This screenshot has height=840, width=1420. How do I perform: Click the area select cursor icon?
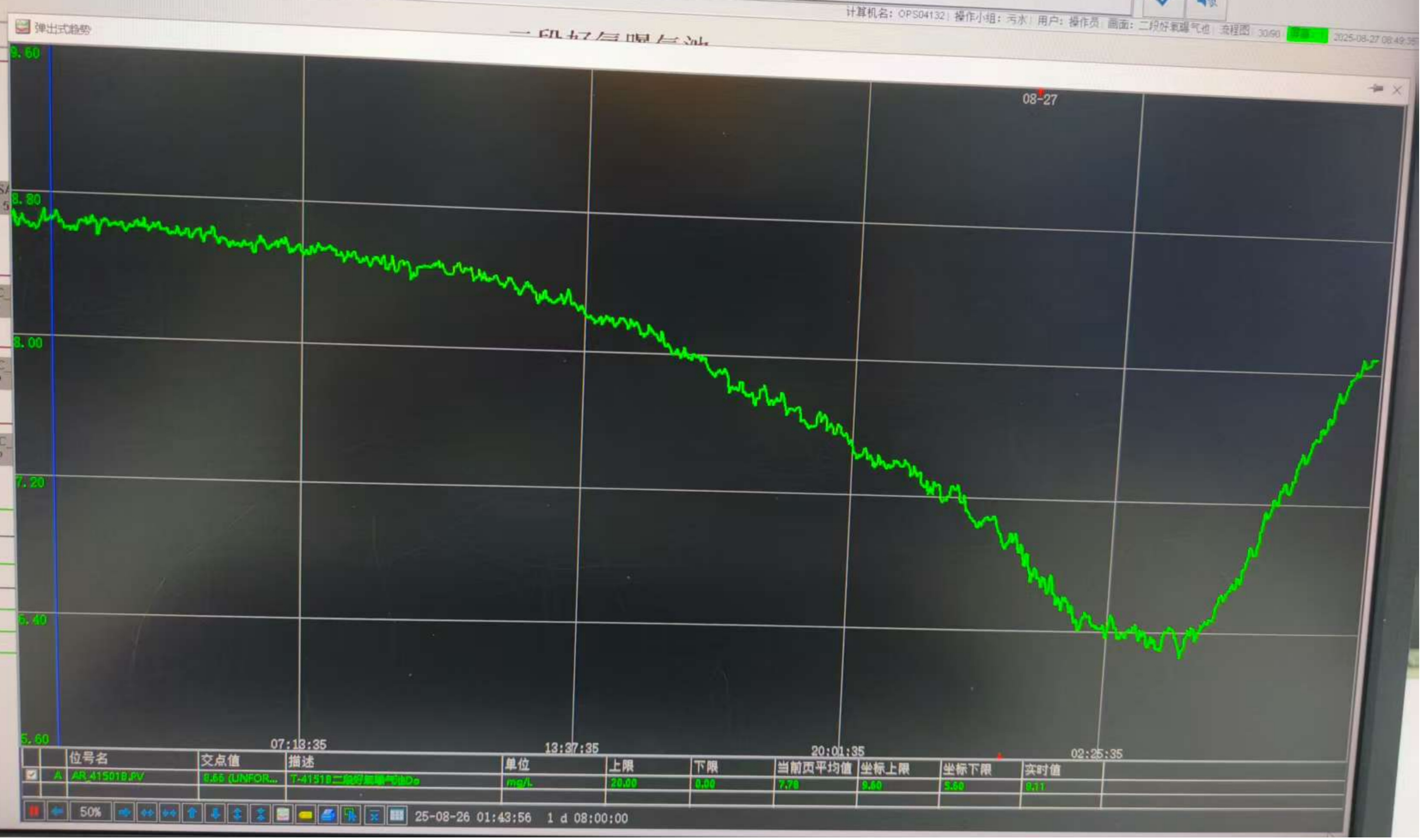coord(351,815)
